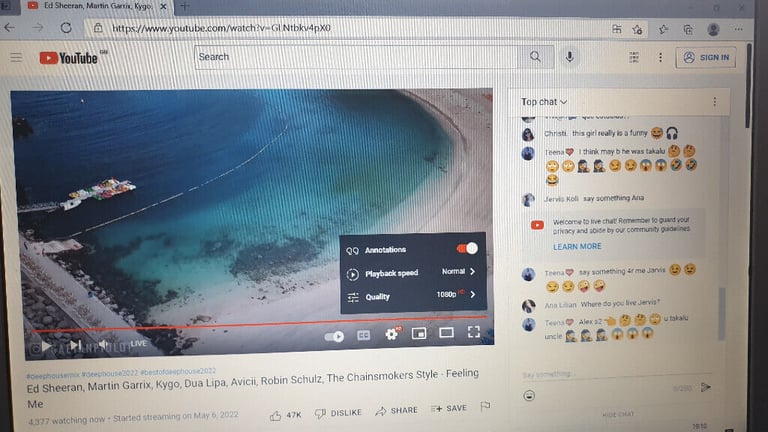Open the #deephousemix hashtag link
This screenshot has height=432, width=768.
tap(53, 375)
